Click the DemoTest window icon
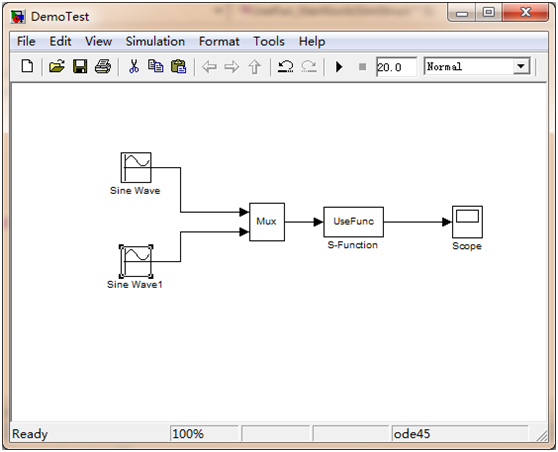558x452 pixels. click(x=18, y=17)
